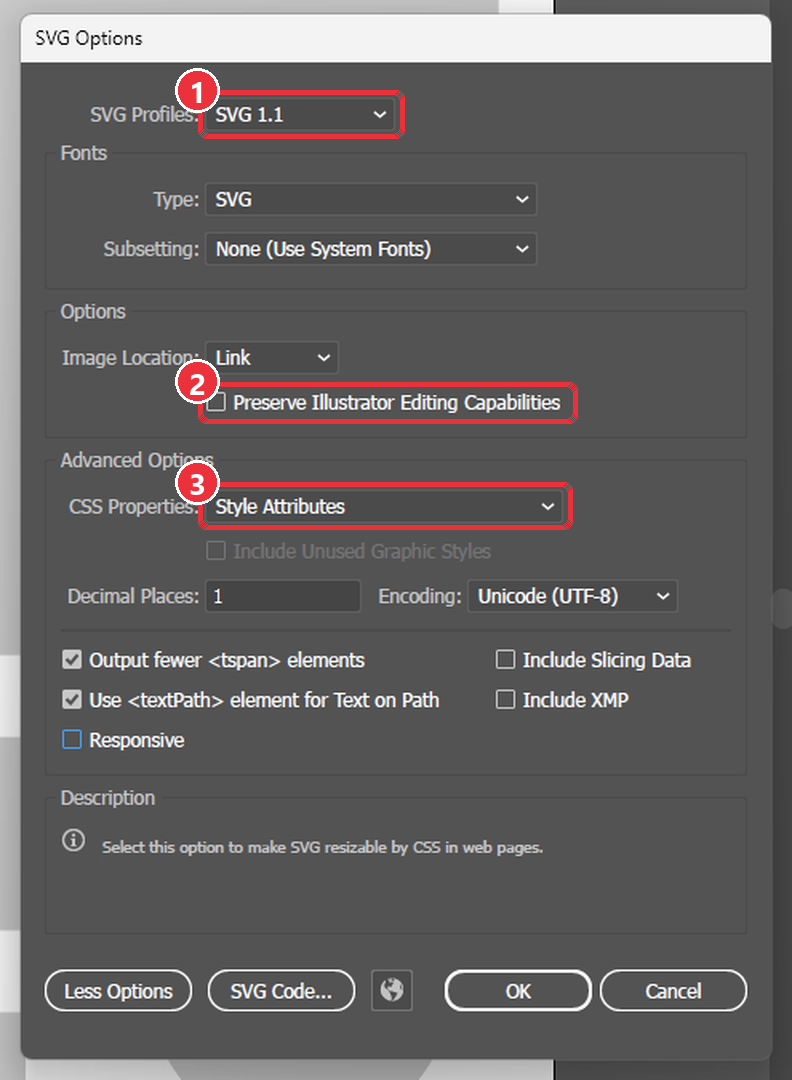Enable the Responsive checkbox
This screenshot has height=1080, width=792.
coord(72,740)
